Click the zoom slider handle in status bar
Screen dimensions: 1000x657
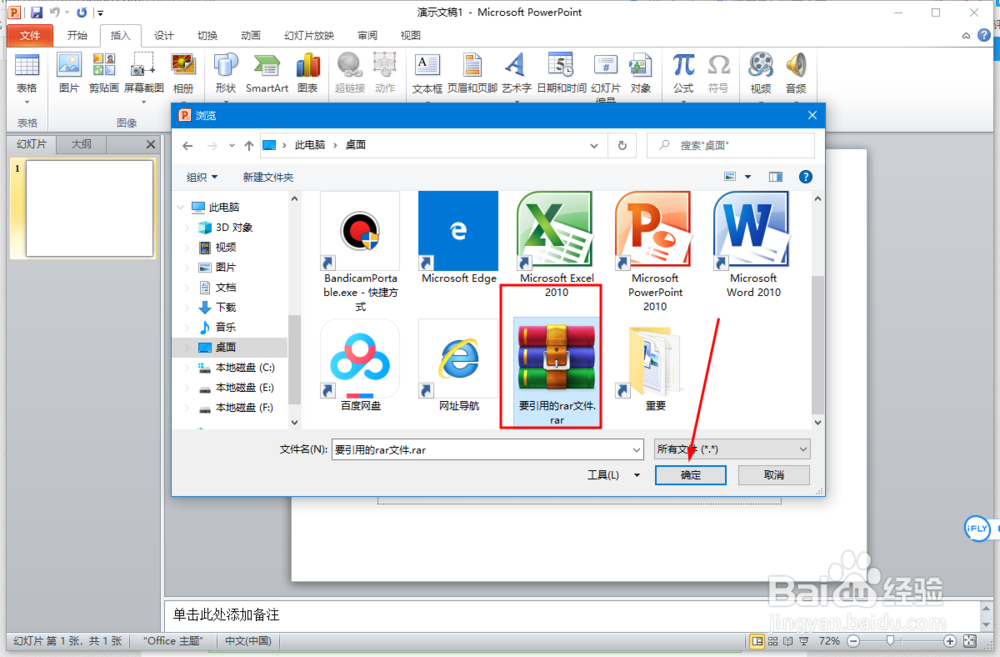(x=890, y=640)
